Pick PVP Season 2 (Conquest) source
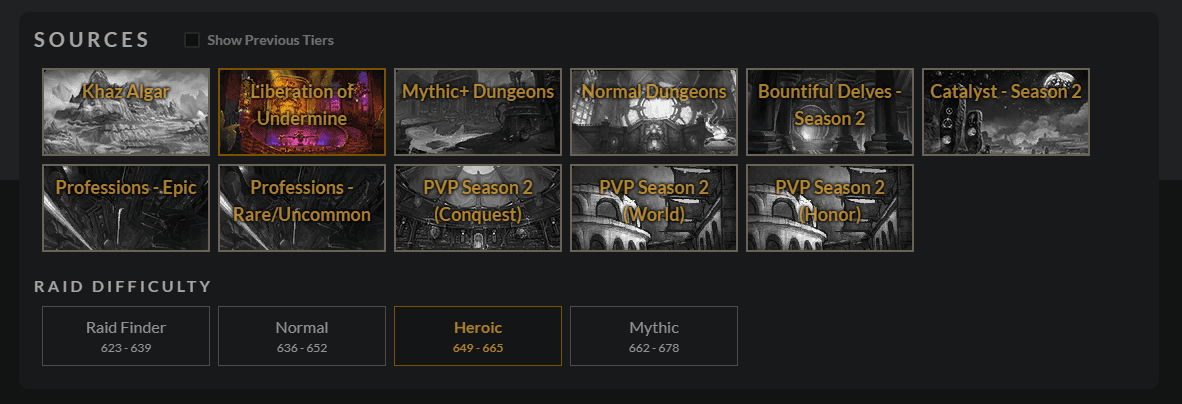 [x=478, y=208]
